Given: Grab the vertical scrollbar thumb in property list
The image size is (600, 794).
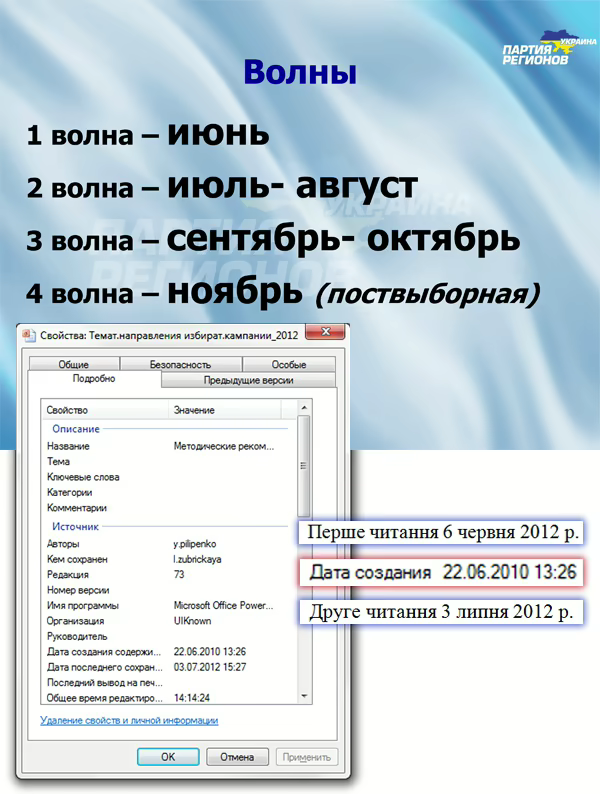Looking at the screenshot, I should click(303, 470).
